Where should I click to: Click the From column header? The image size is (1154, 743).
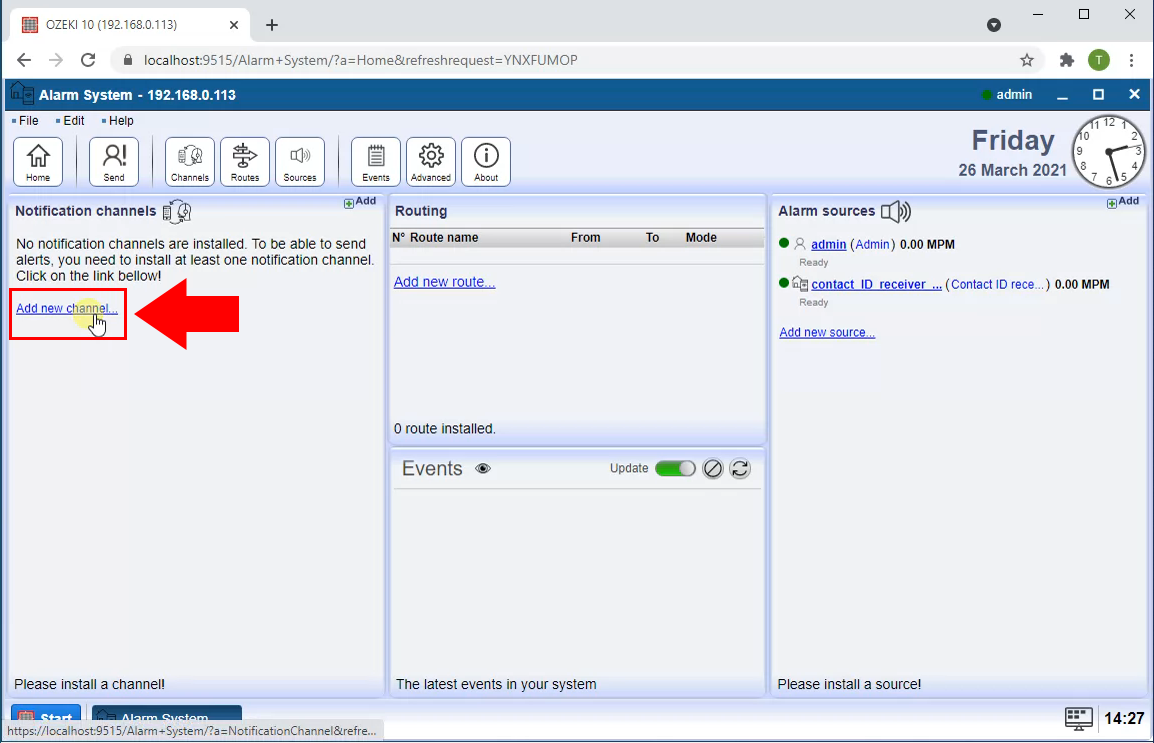point(586,238)
